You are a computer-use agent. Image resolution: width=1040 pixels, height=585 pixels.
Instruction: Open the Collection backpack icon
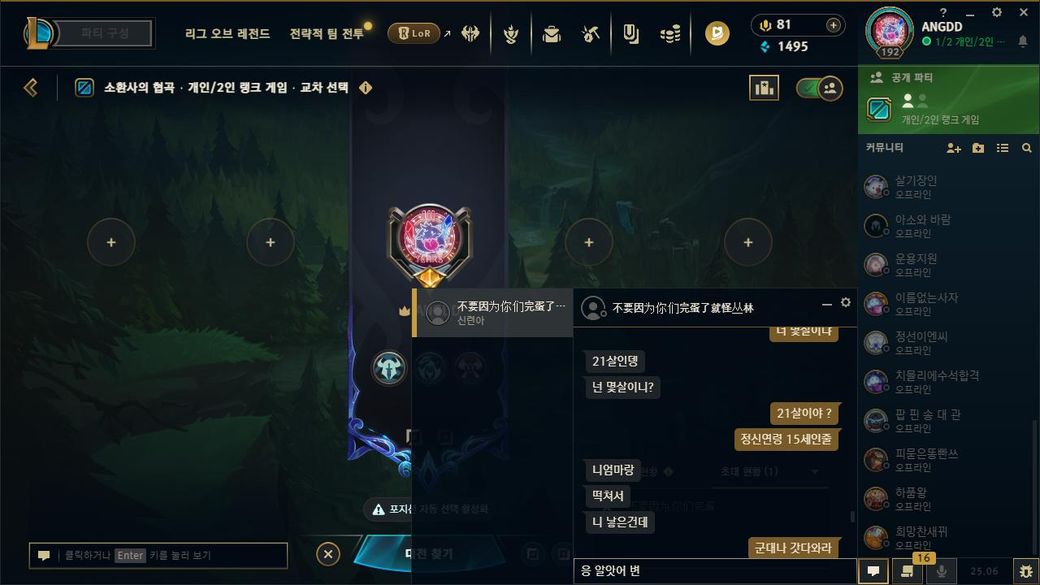pyautogui.click(x=551, y=33)
